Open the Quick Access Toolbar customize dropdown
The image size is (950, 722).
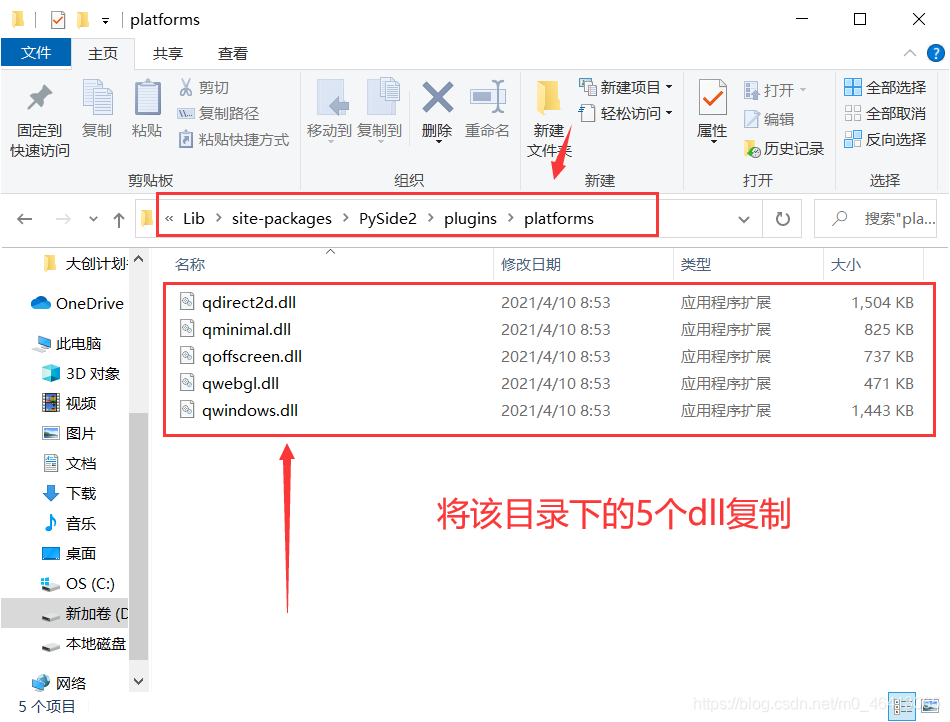point(105,21)
